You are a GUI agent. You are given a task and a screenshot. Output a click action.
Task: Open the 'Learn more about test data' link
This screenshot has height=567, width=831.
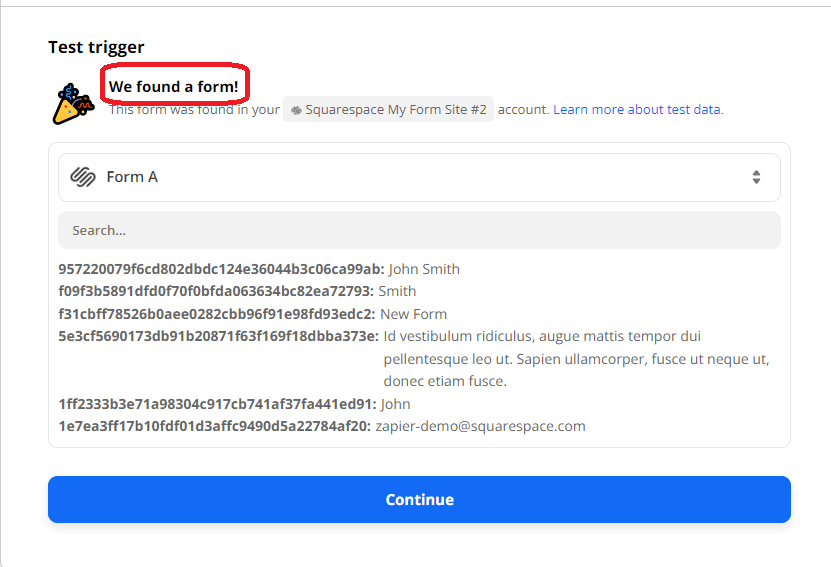coord(638,110)
